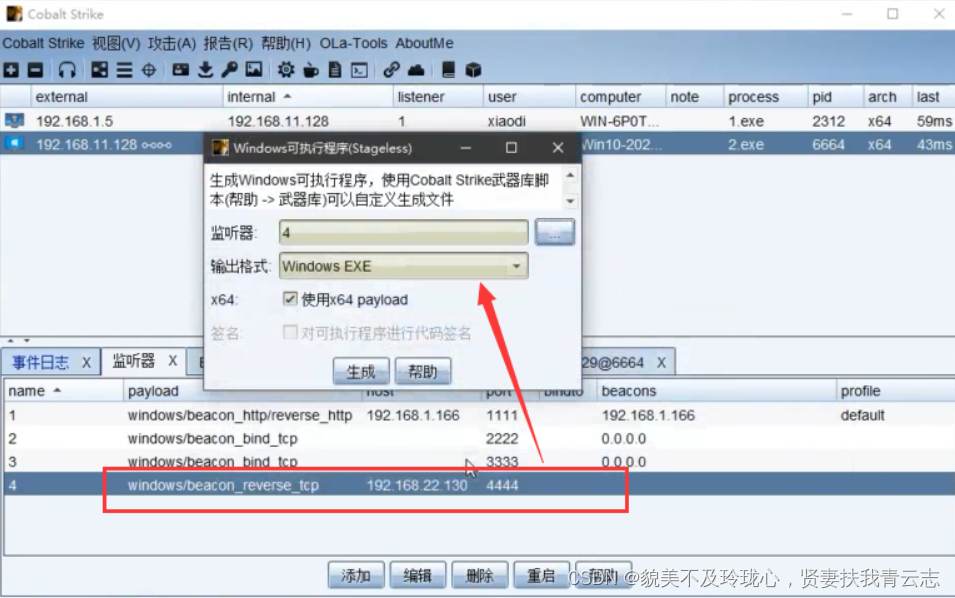955x598 pixels.
Task: Open the Cobalt Strike menu
Action: [x=43, y=43]
